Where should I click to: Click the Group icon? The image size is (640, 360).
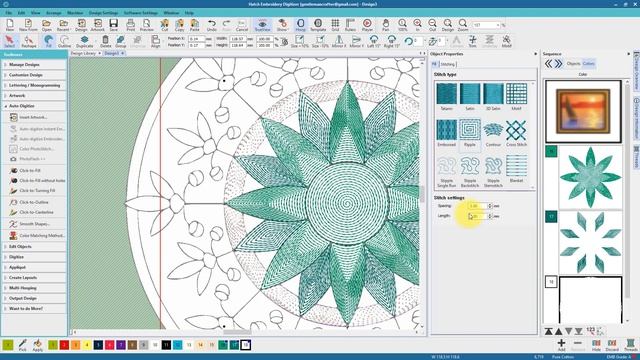point(121,41)
